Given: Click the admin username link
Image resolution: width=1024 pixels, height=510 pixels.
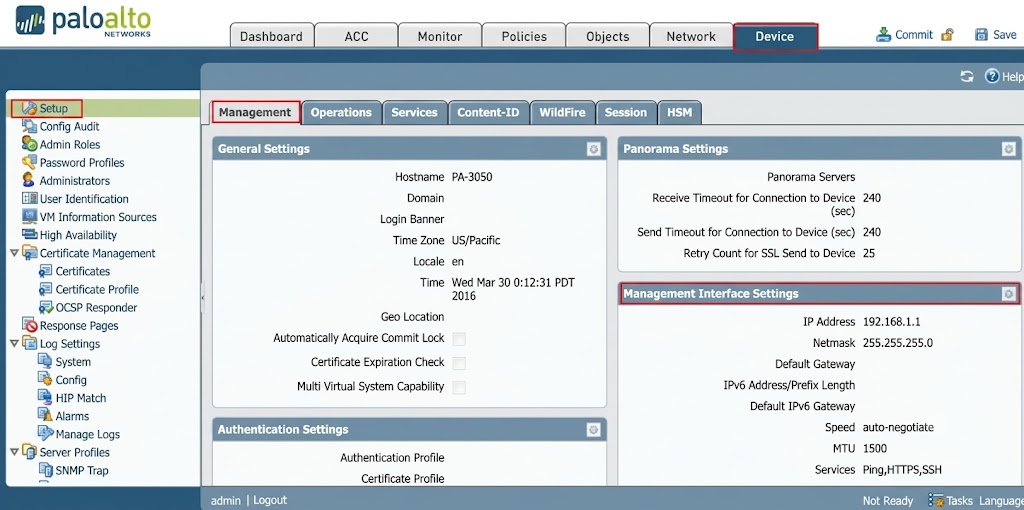Looking at the screenshot, I should pyautogui.click(x=225, y=500).
